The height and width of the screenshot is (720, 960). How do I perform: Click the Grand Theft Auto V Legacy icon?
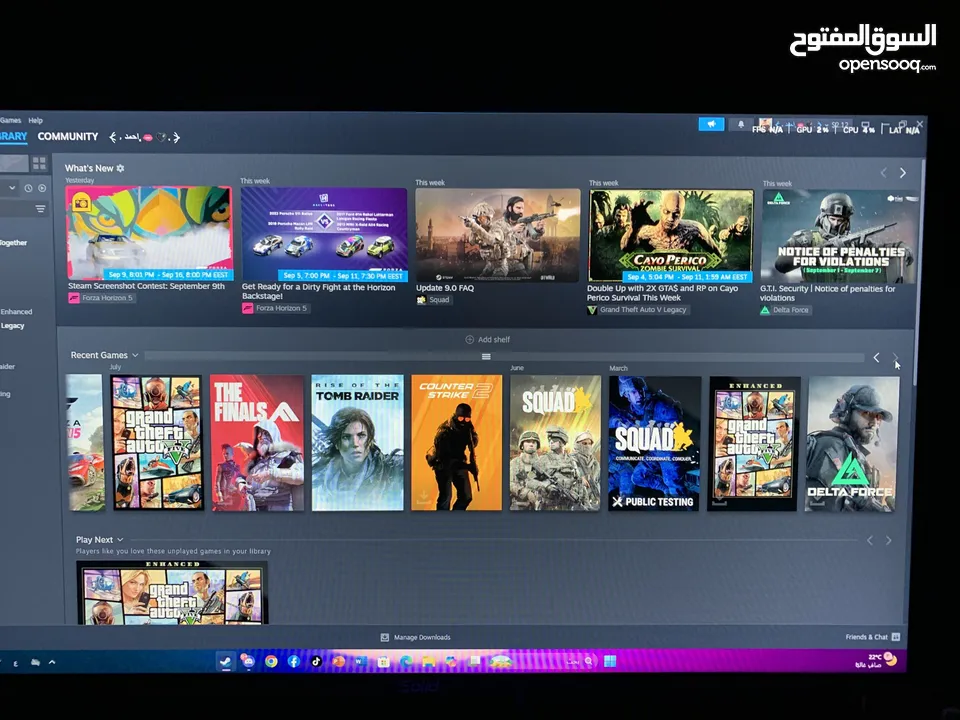coord(592,310)
